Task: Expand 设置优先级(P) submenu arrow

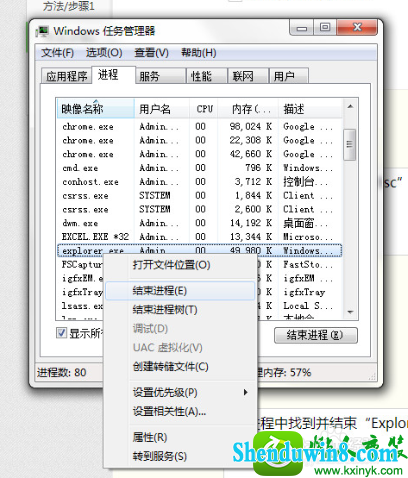Action: (246, 392)
